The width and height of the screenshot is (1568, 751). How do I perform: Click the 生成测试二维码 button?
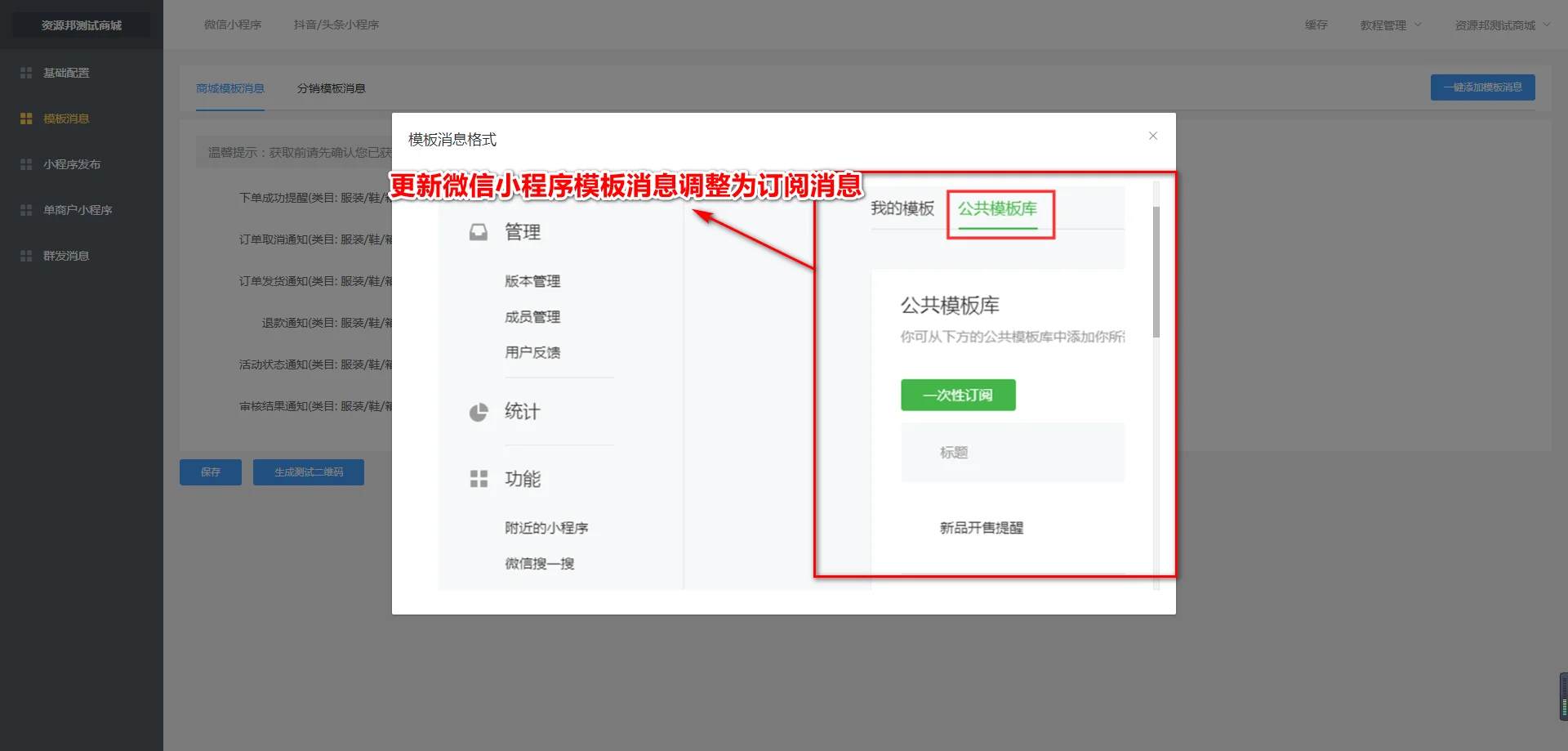point(309,472)
